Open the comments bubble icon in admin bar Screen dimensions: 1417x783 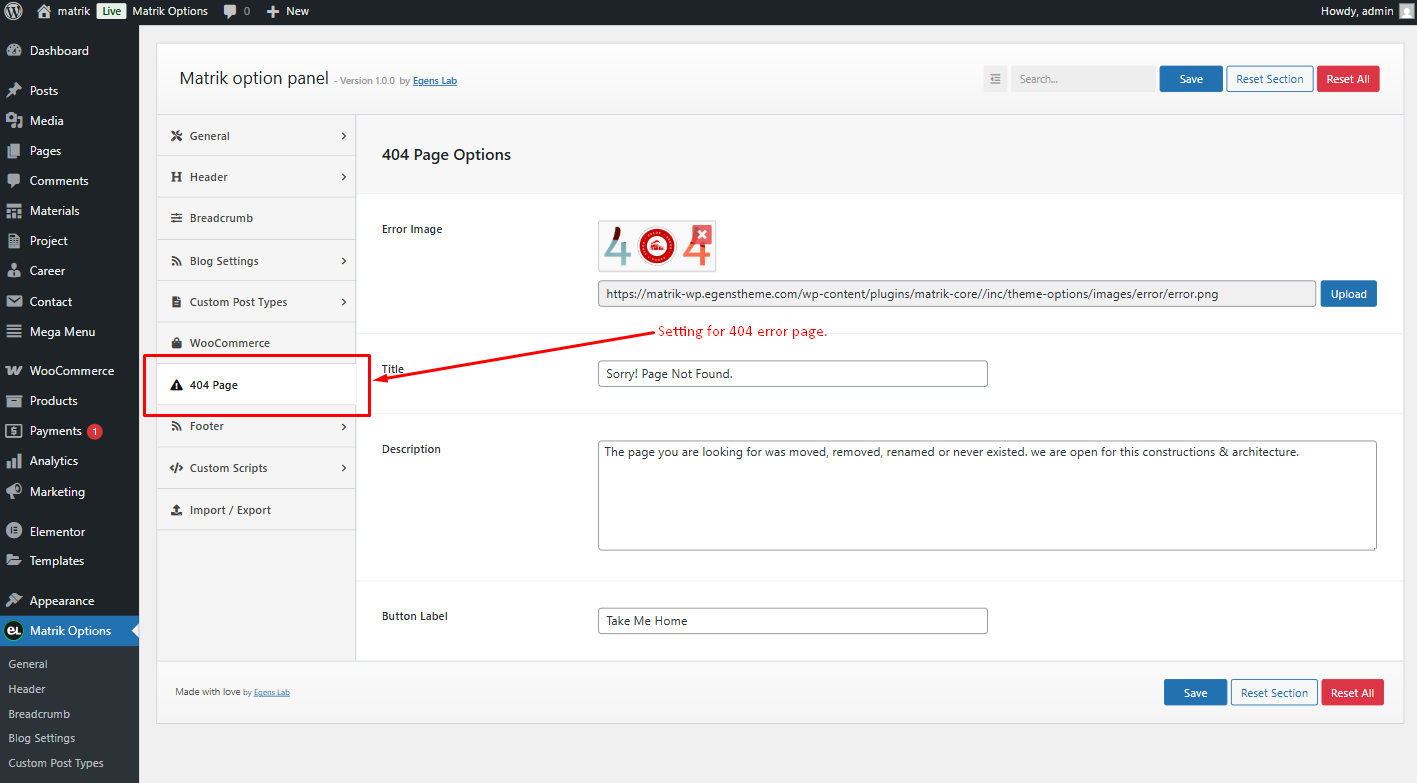pyautogui.click(x=231, y=11)
